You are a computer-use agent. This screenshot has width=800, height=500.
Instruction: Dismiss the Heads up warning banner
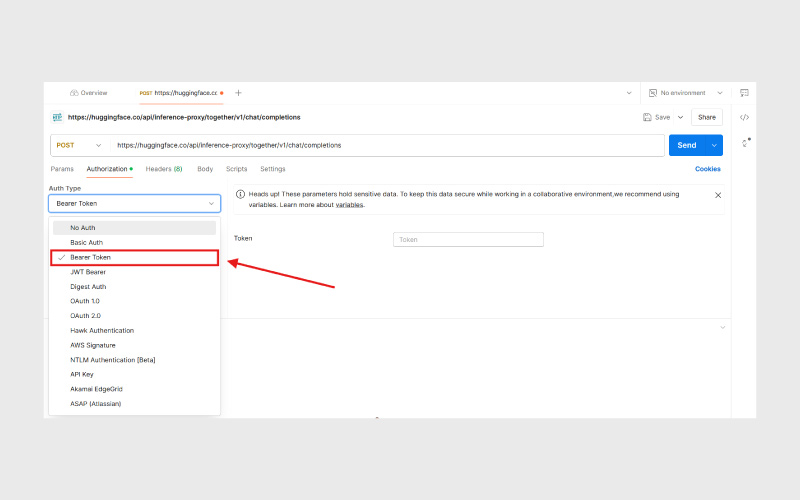pos(717,195)
